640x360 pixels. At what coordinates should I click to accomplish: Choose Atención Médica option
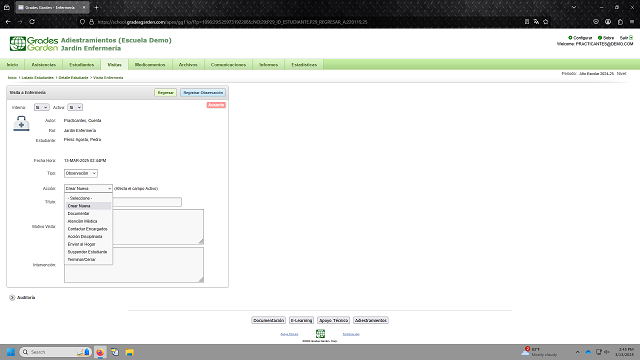coord(89,221)
